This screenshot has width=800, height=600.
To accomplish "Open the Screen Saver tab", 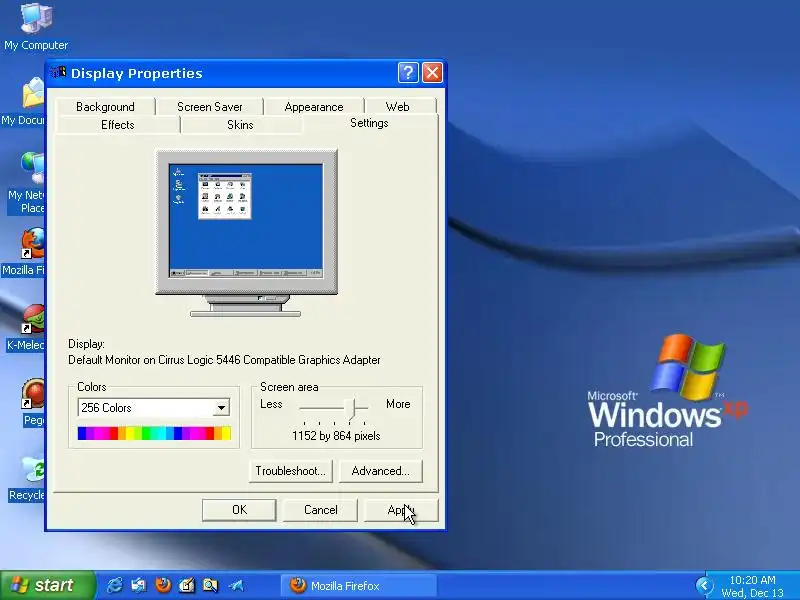I will coord(210,107).
